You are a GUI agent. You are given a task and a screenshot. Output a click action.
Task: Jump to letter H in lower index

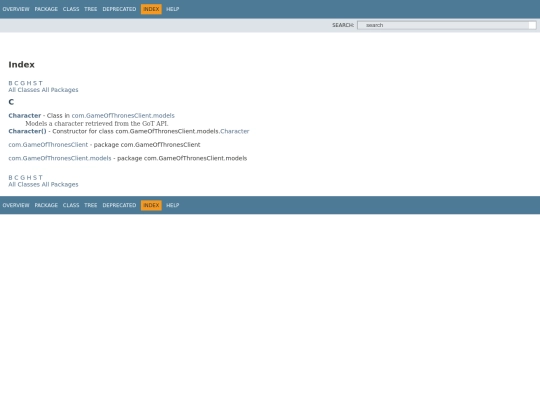pos(29,178)
